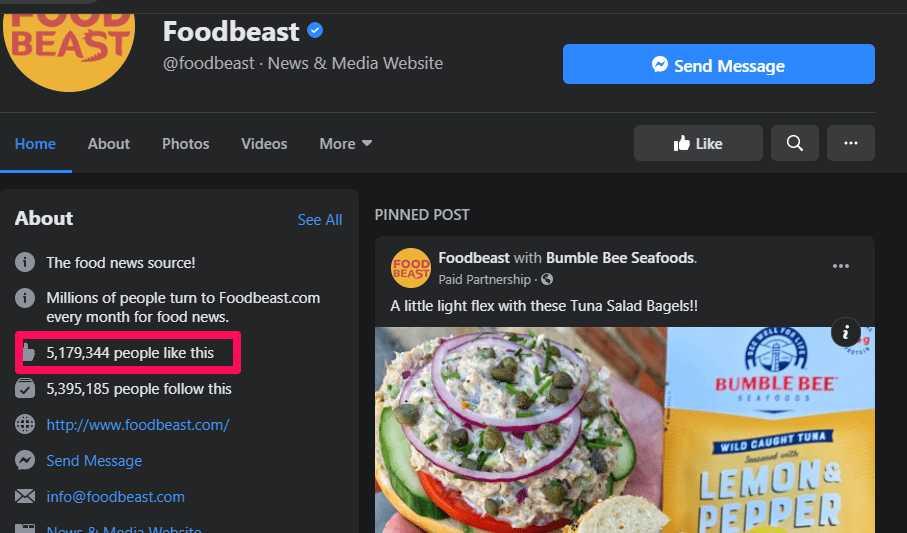Click the thumbs-up icon beside likes count
Screen dimensions: 907x533
(26, 352)
